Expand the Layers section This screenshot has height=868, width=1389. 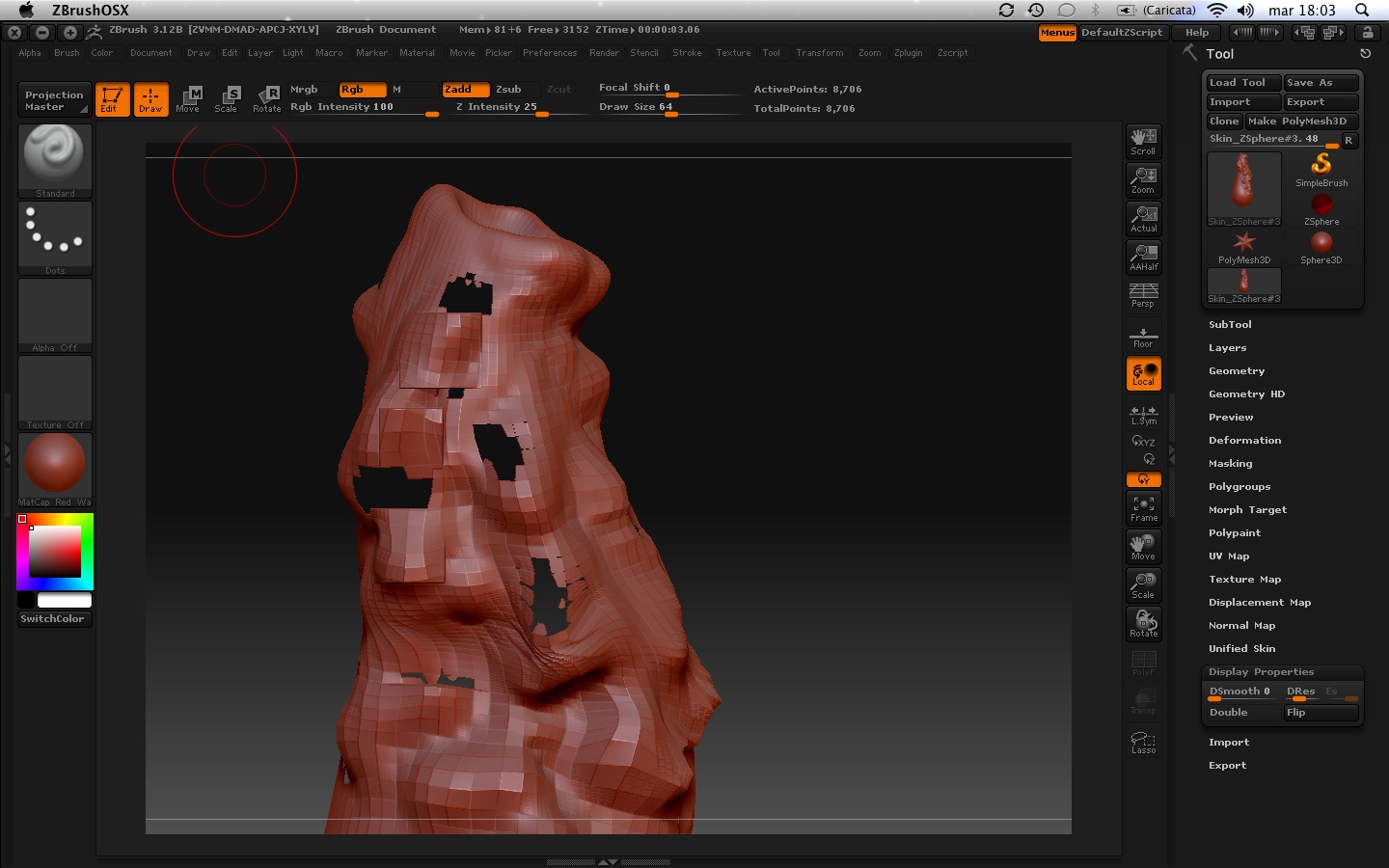(x=1227, y=348)
